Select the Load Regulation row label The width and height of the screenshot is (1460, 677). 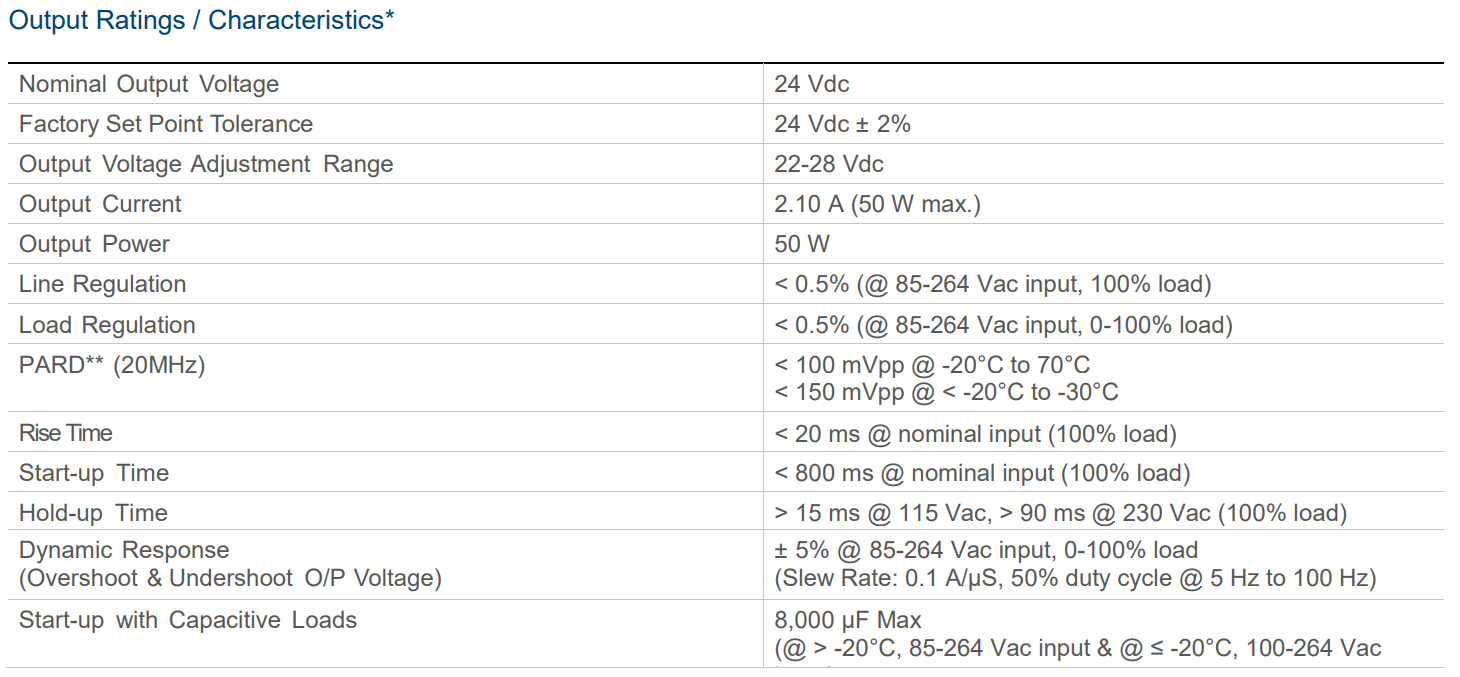pos(107,325)
